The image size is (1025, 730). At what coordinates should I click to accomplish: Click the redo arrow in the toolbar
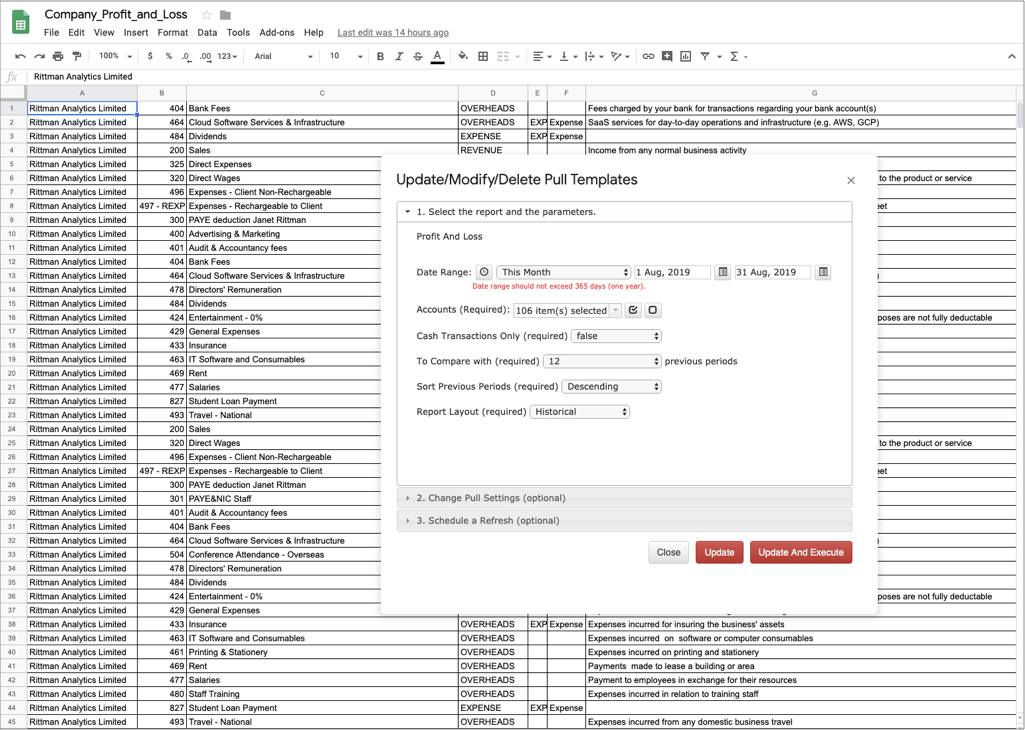click(39, 57)
